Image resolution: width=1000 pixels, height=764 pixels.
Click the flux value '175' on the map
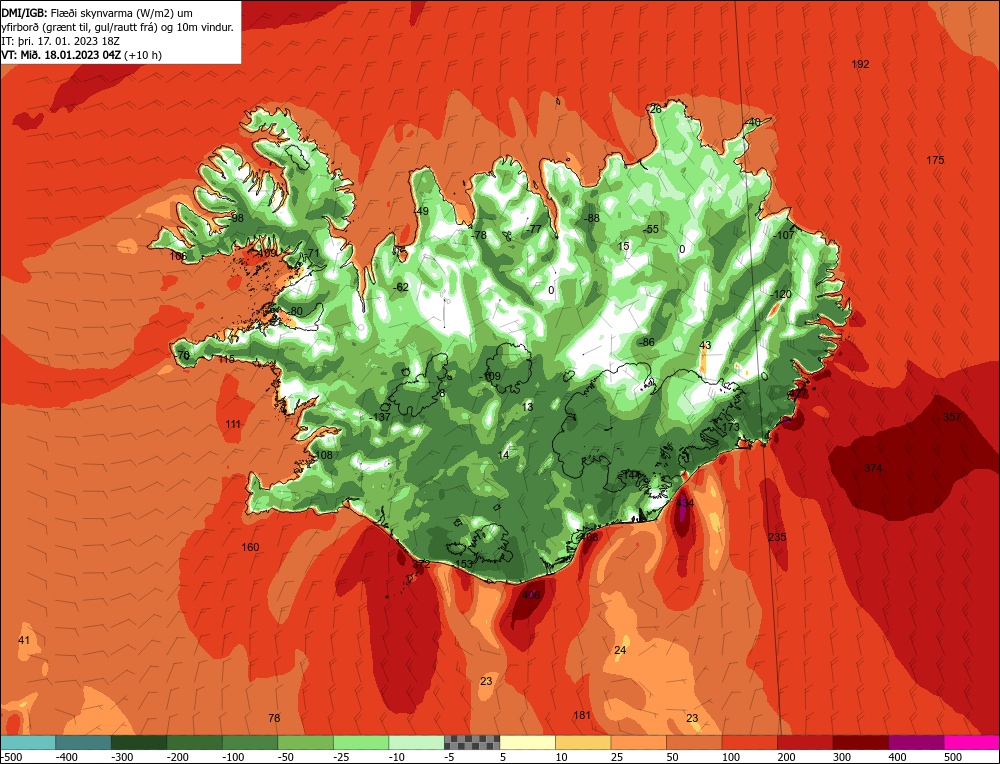tap(935, 160)
